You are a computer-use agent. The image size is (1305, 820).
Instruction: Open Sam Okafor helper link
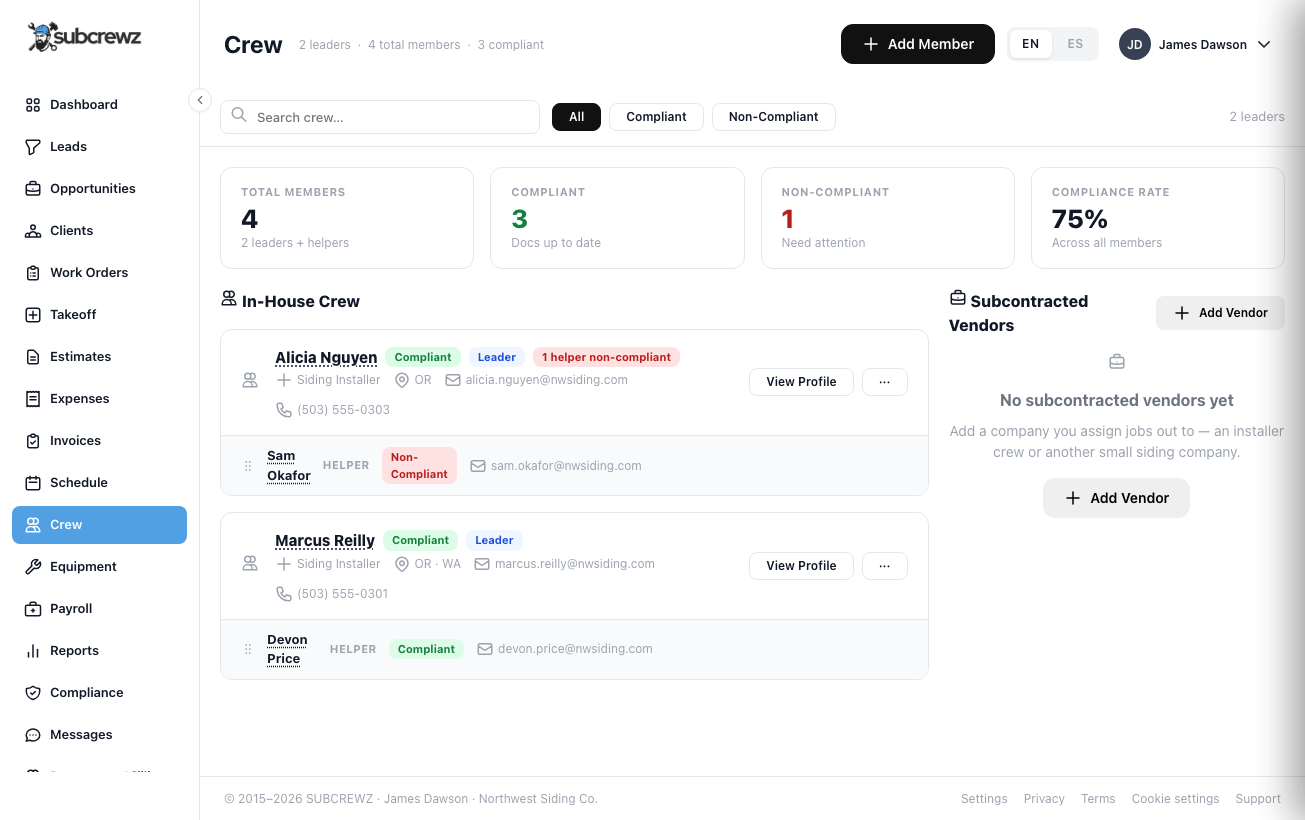(x=289, y=466)
